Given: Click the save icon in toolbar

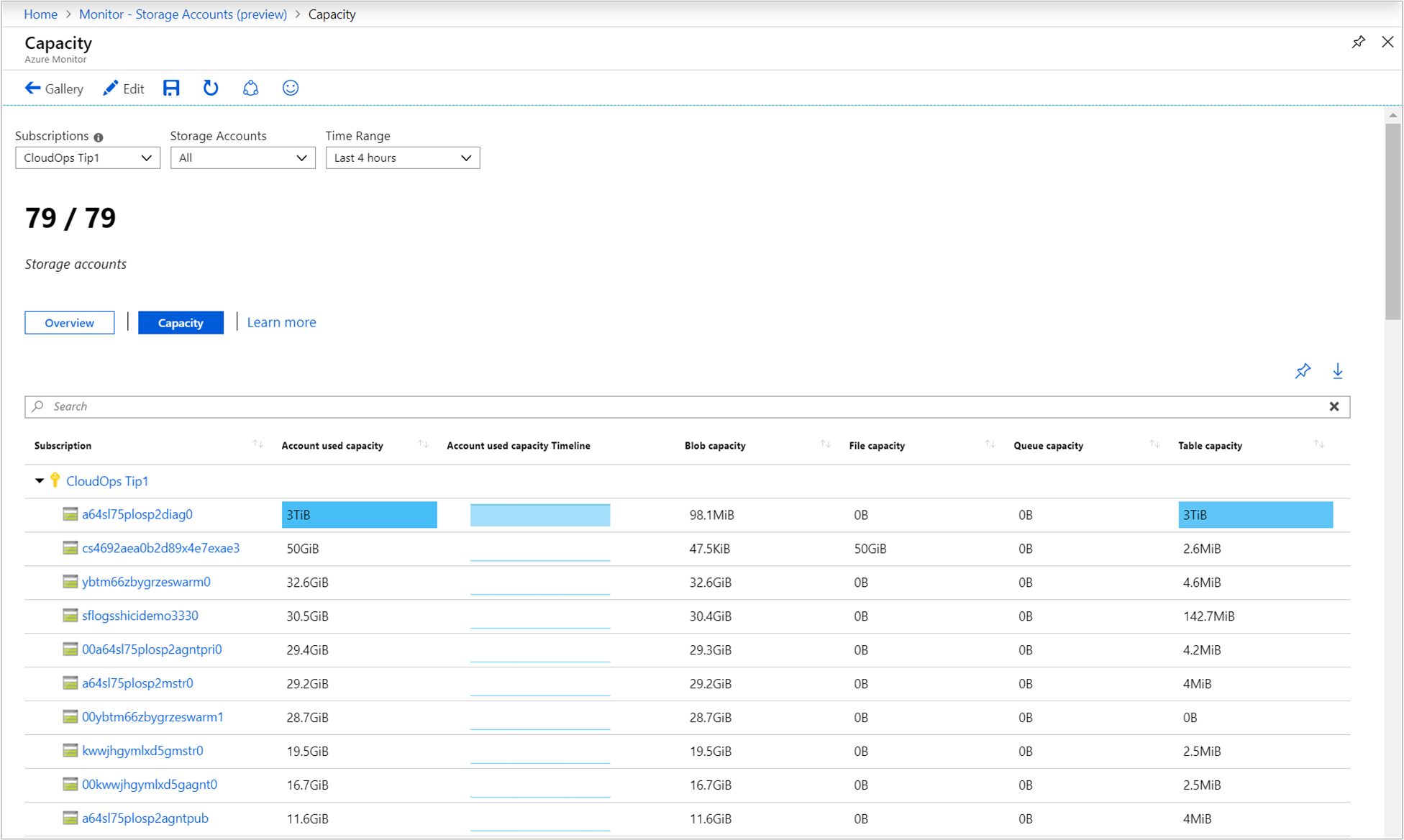Looking at the screenshot, I should pyautogui.click(x=172, y=89).
